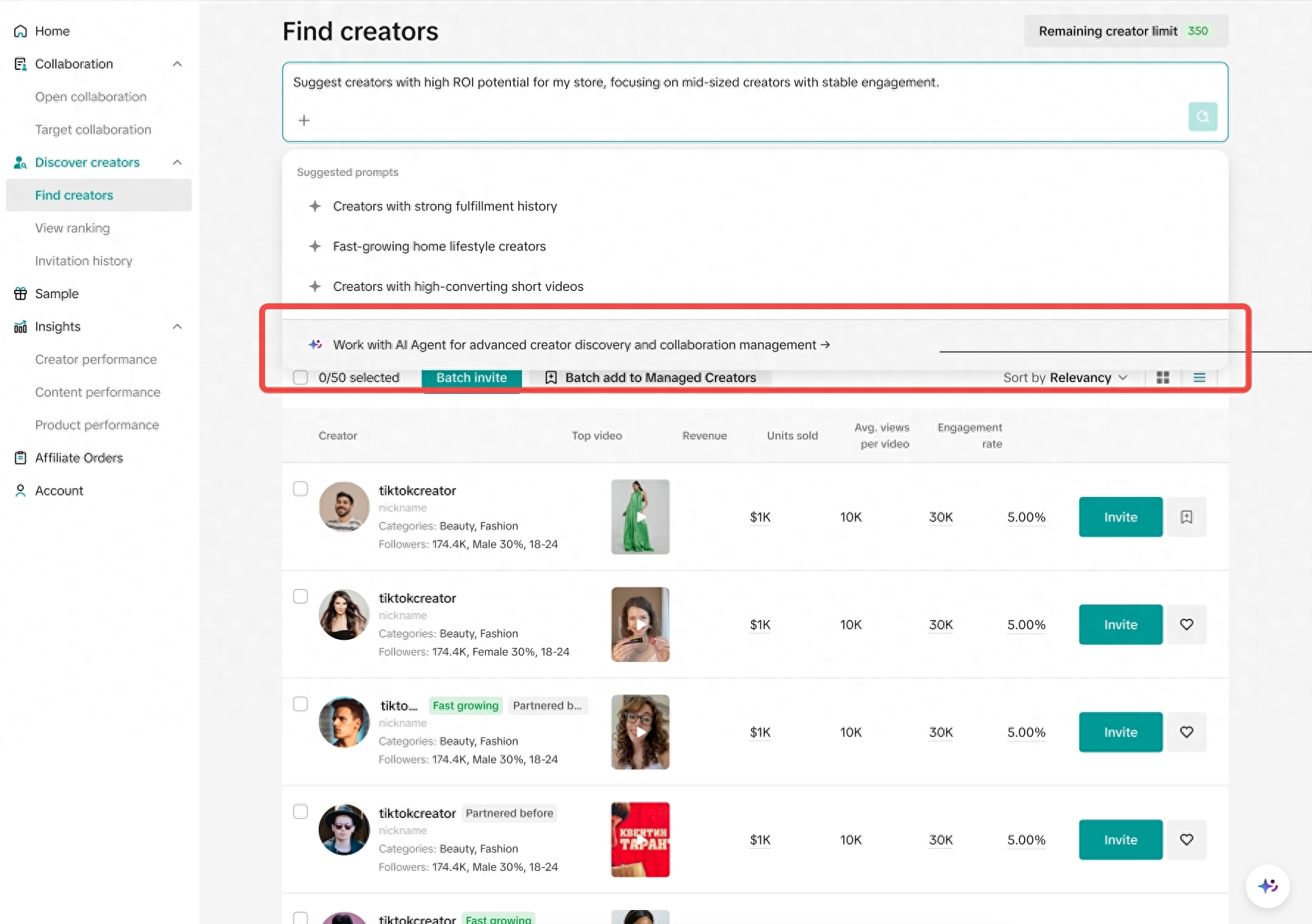Click the plus icon in prompt box

[304, 120]
